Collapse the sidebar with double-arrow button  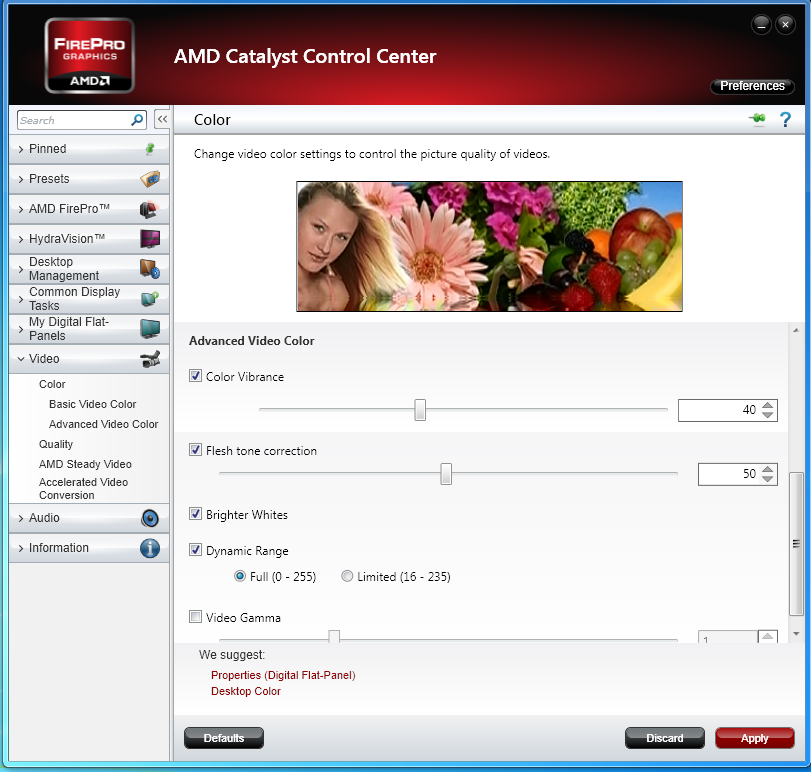(162, 119)
